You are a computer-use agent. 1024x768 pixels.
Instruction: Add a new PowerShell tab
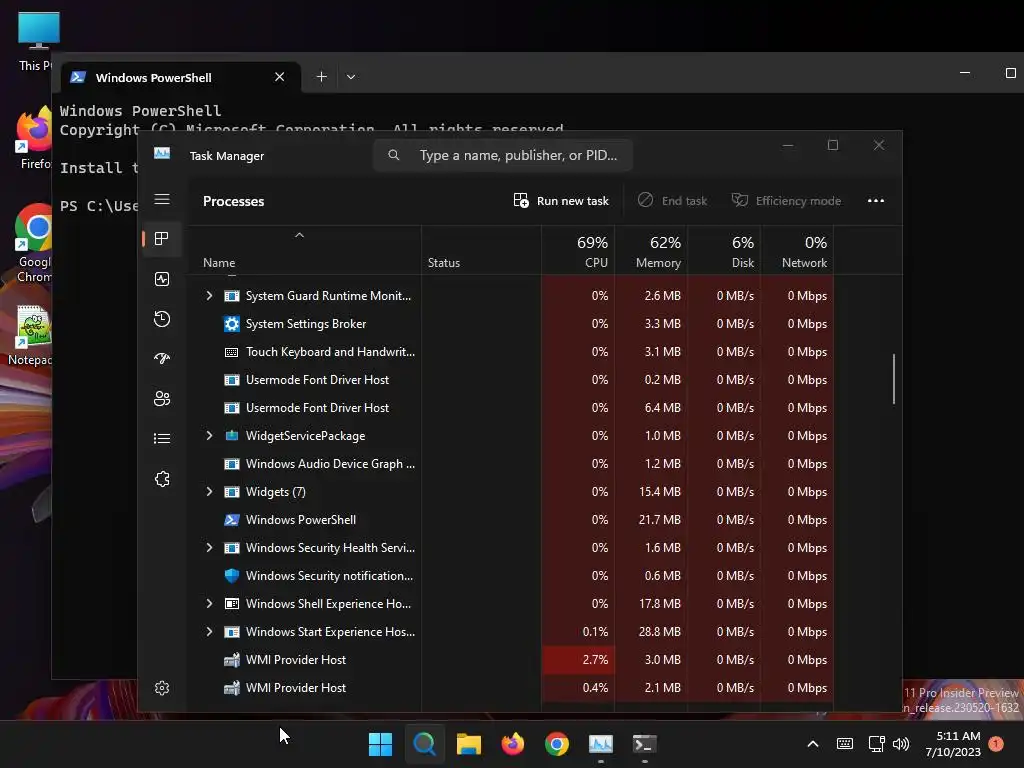point(321,77)
